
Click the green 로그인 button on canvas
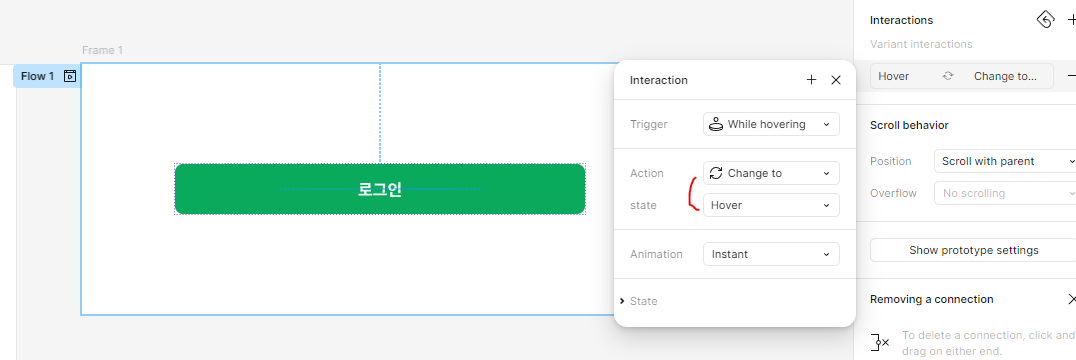click(x=379, y=189)
